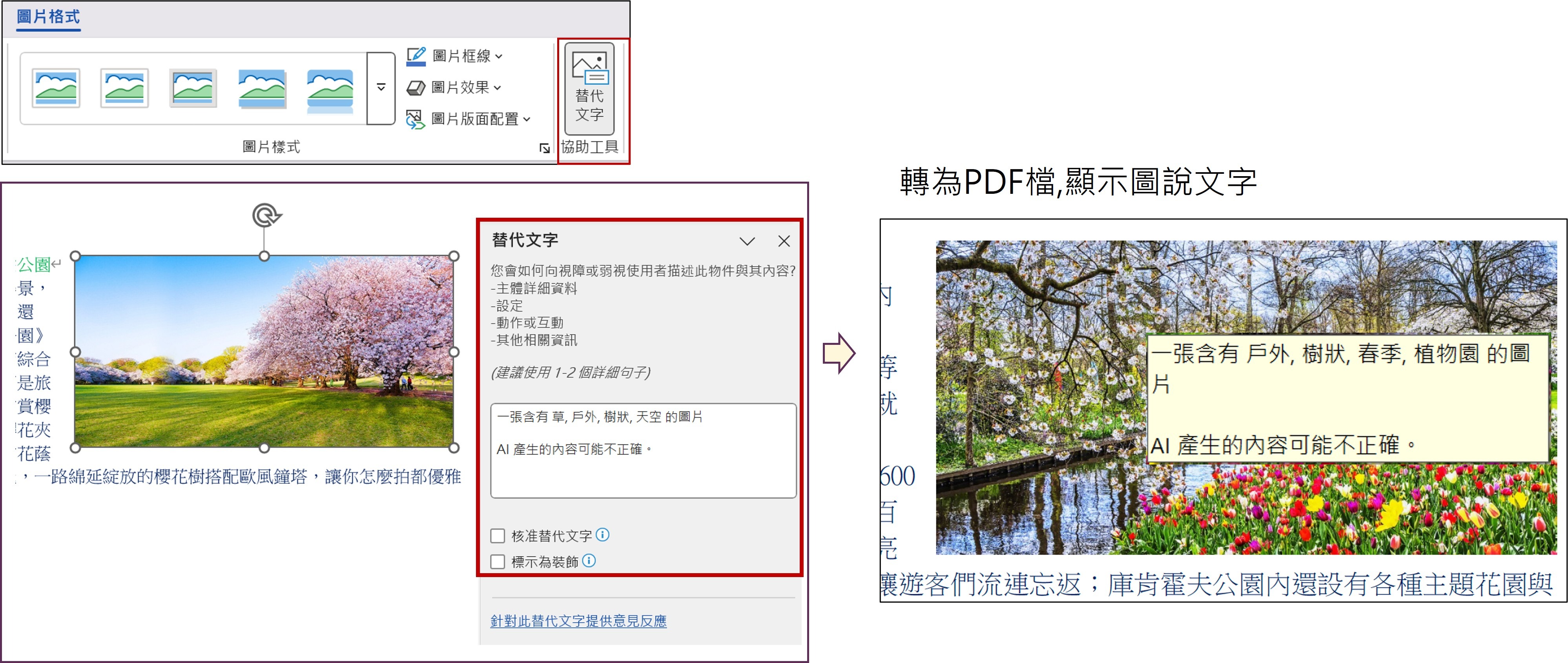Image resolution: width=1568 pixels, height=663 pixels.
Task: Click the rotation handle above the cherry blossom image
Action: [265, 215]
